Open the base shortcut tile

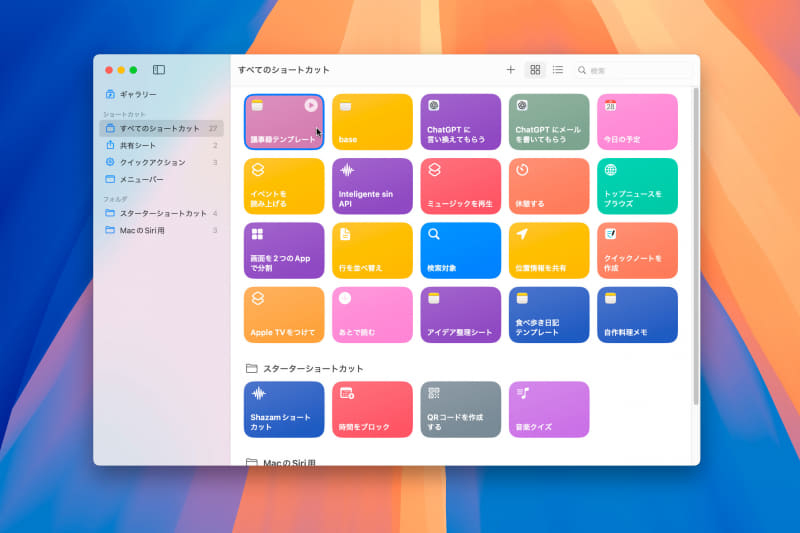point(372,122)
